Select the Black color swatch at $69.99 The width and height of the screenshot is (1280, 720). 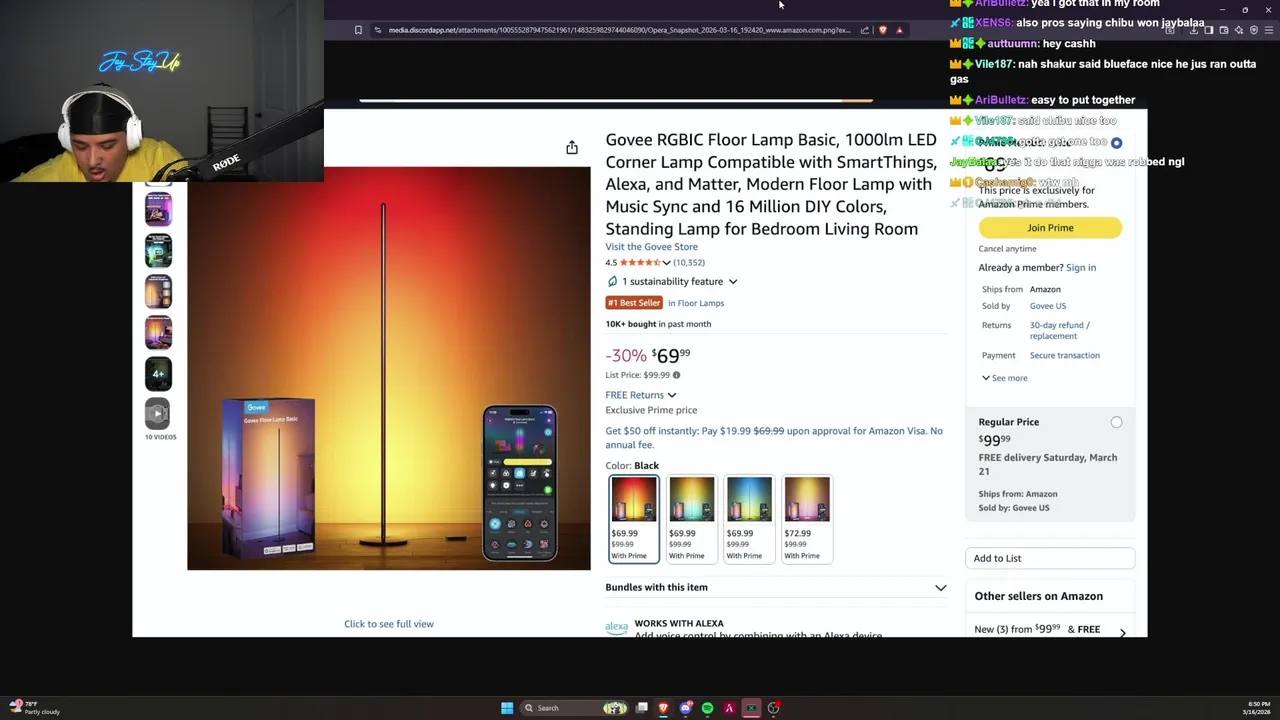tap(634, 519)
